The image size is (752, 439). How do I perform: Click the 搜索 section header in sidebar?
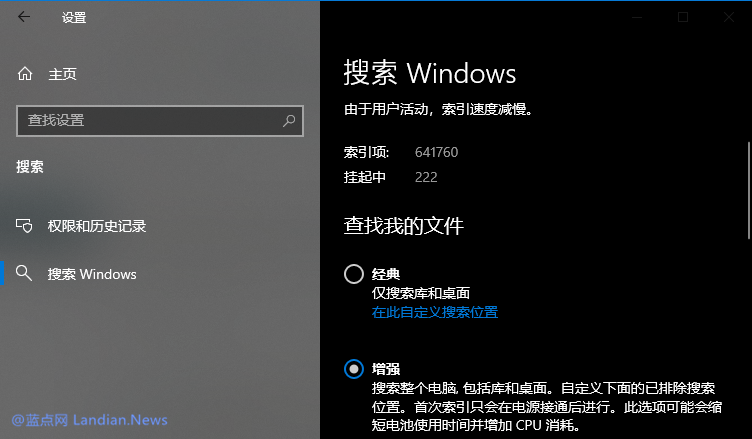click(x=30, y=166)
